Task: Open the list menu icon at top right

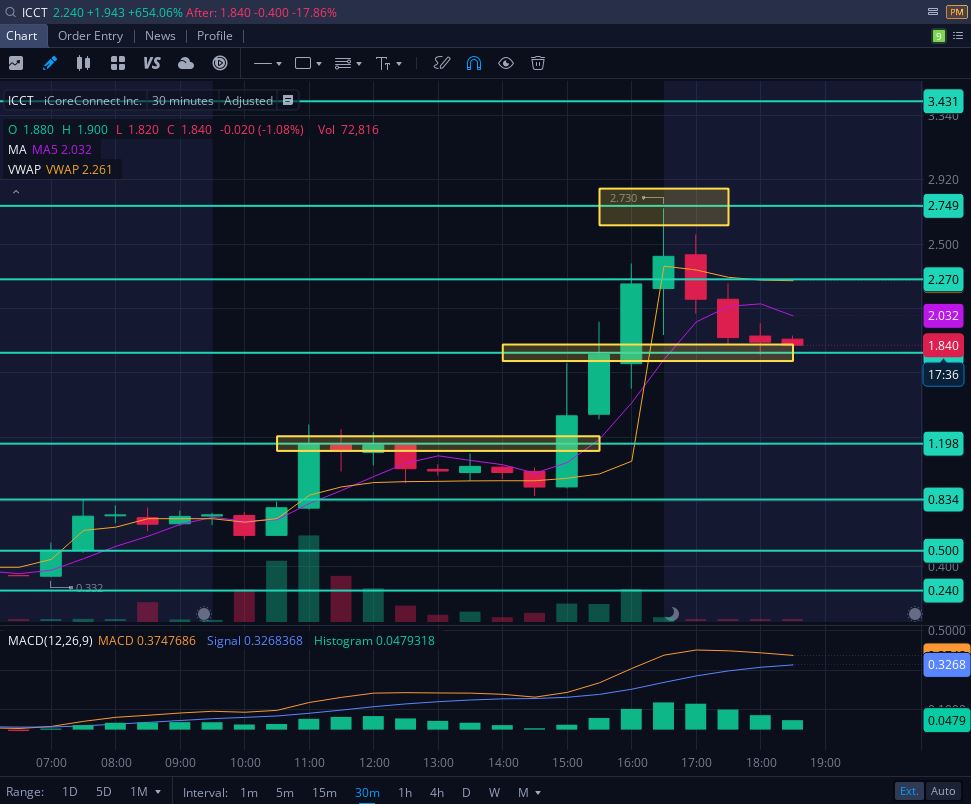Action: pos(958,36)
